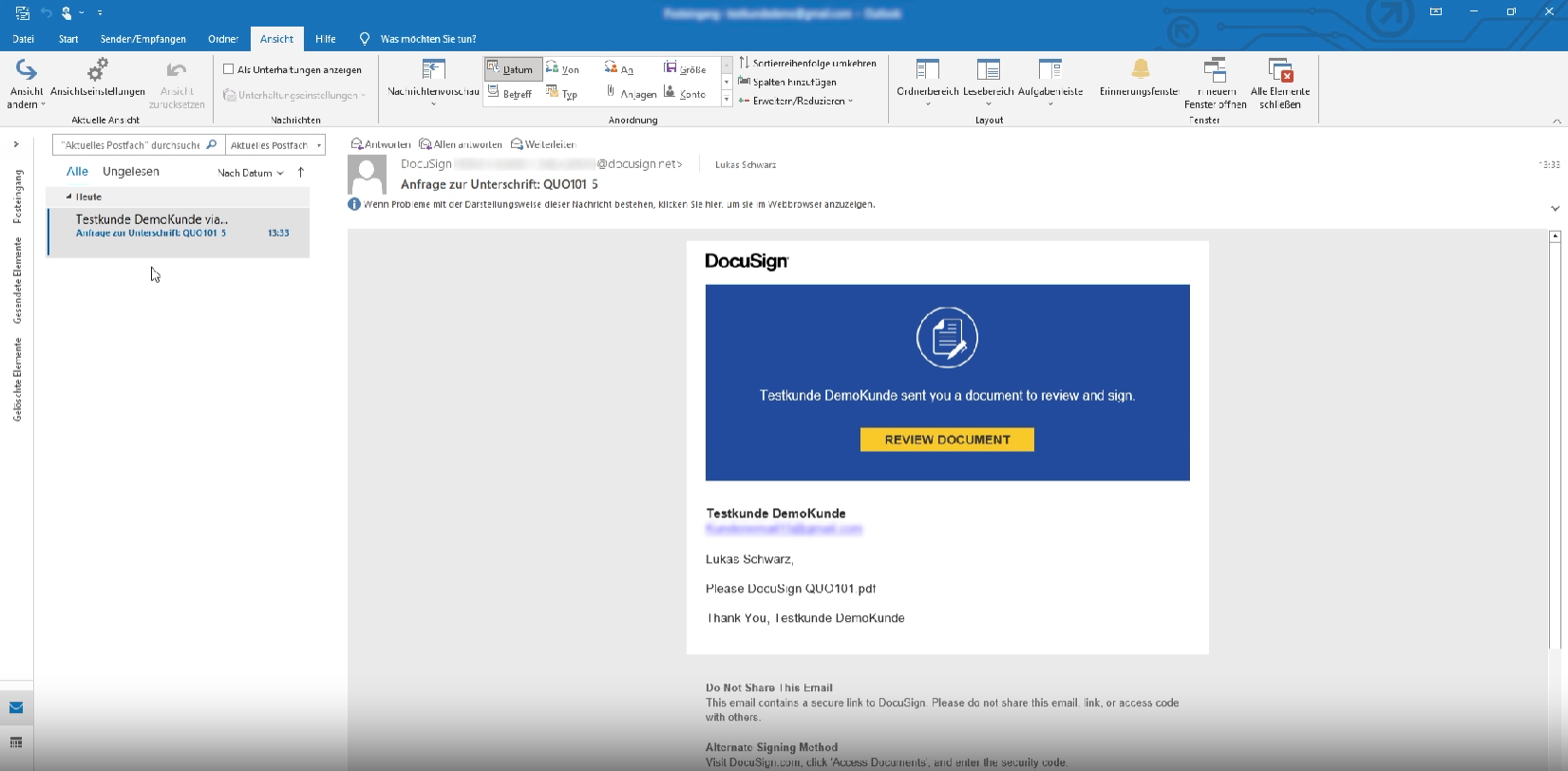Open the Datei tab
Image resolution: width=1568 pixels, height=771 pixels.
pyautogui.click(x=24, y=39)
